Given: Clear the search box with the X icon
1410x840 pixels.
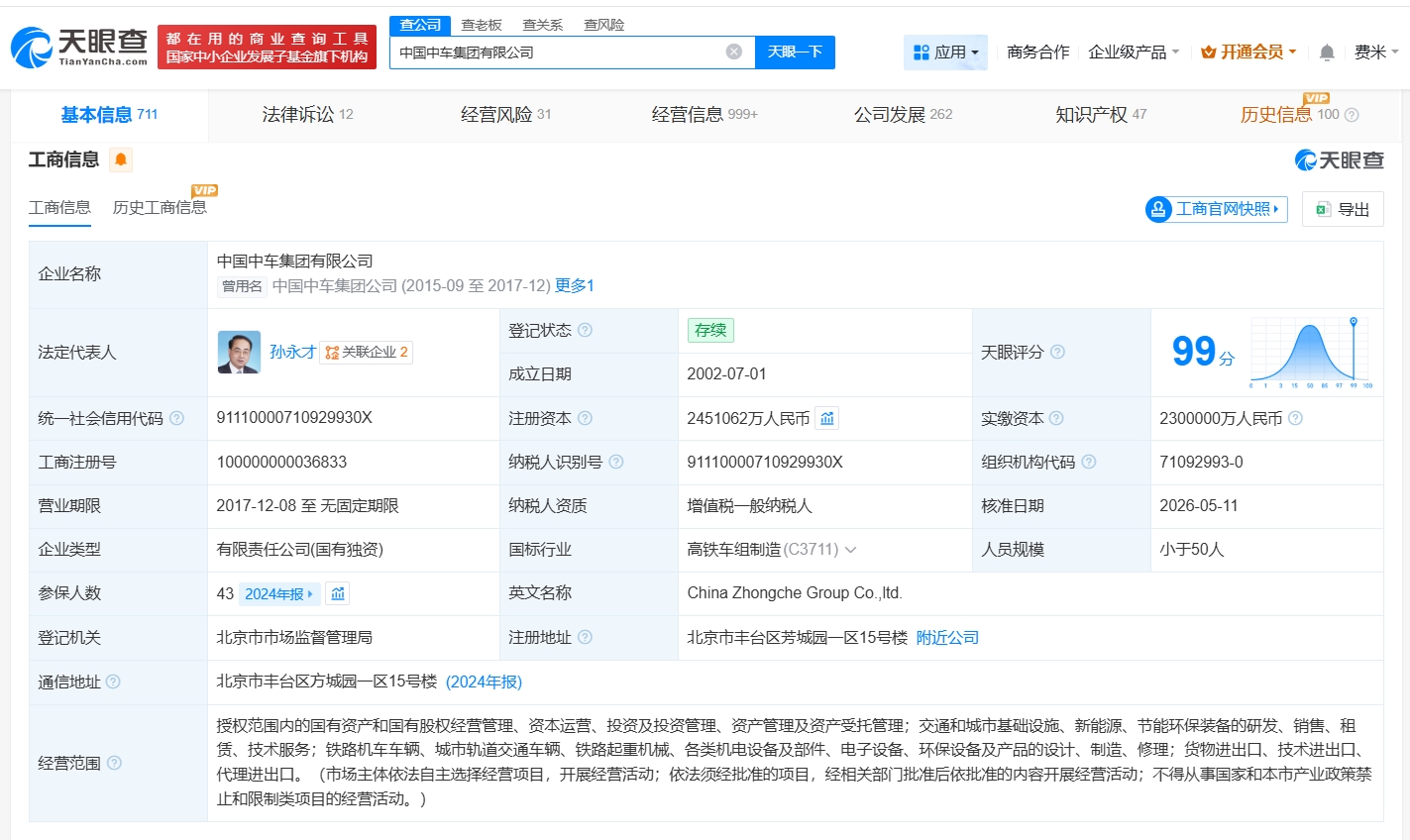Looking at the screenshot, I should [x=734, y=52].
